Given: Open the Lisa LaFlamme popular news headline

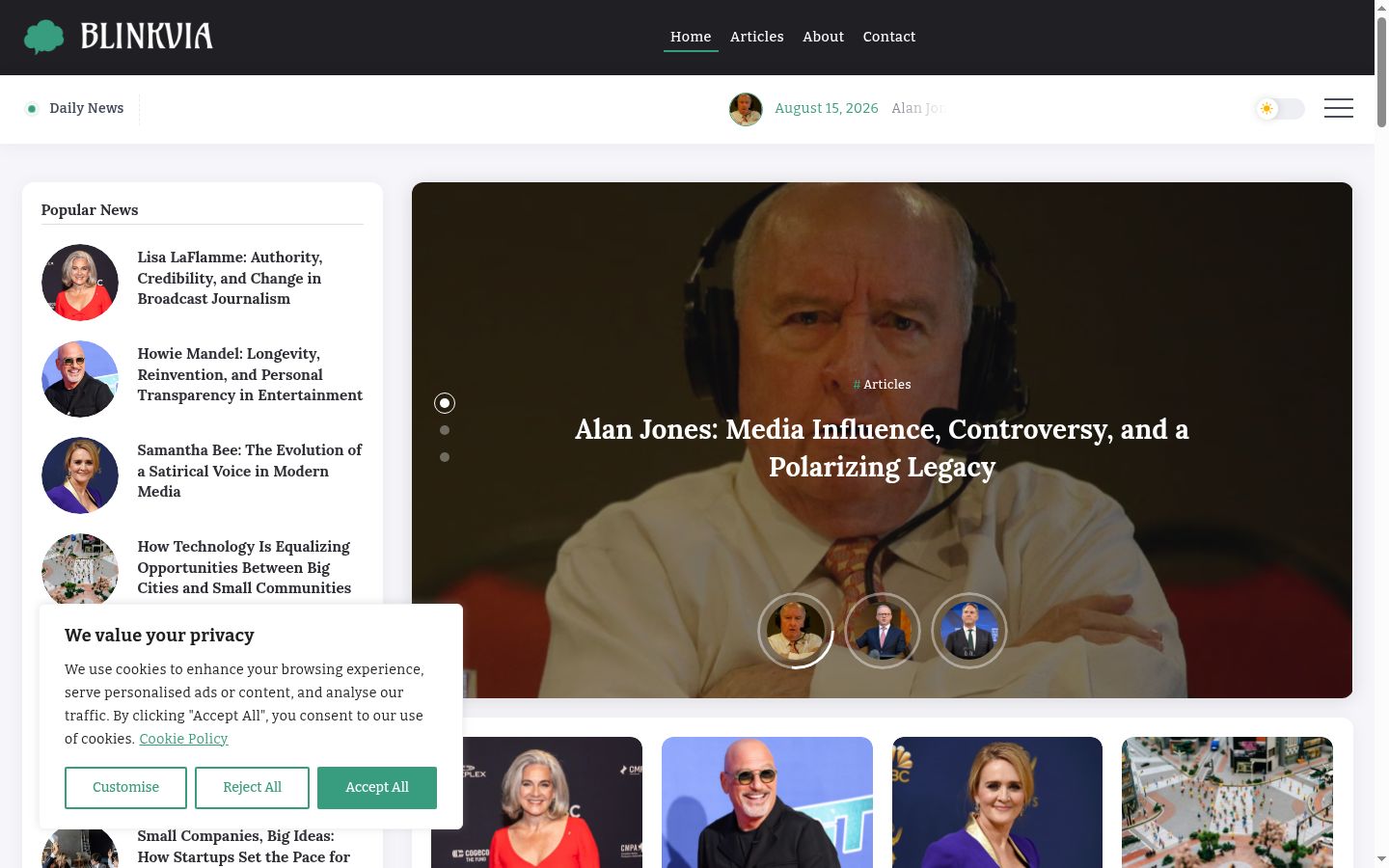Looking at the screenshot, I should click(230, 278).
